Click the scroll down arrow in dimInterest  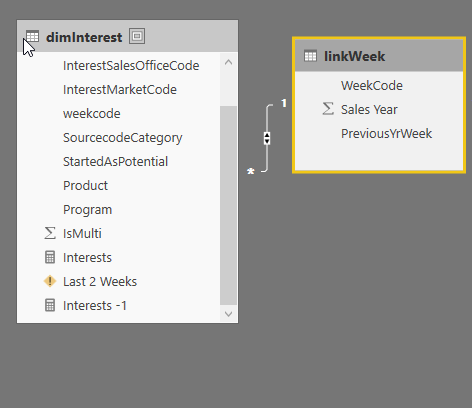tap(228, 314)
